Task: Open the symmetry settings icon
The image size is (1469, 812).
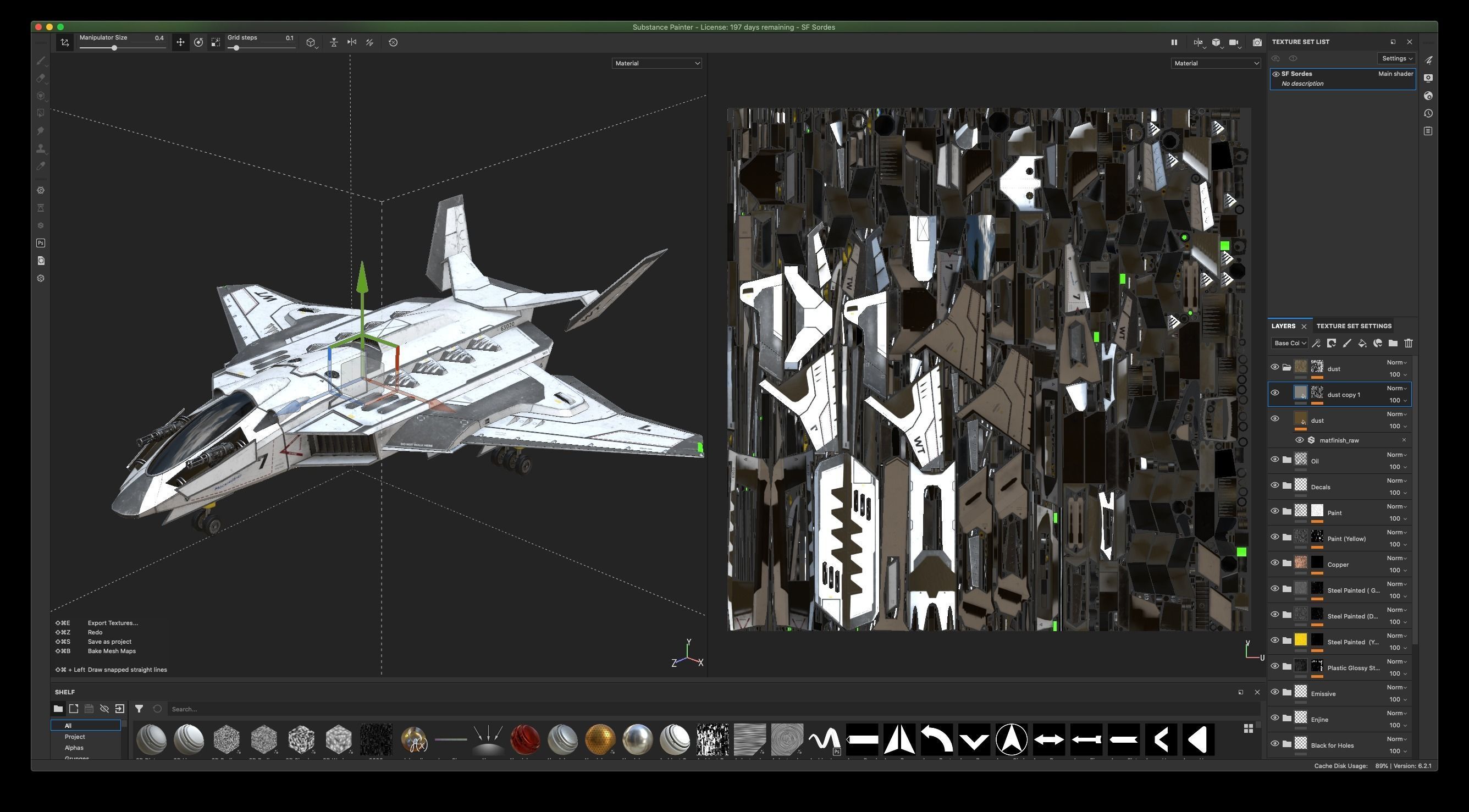Action: coord(1199,42)
